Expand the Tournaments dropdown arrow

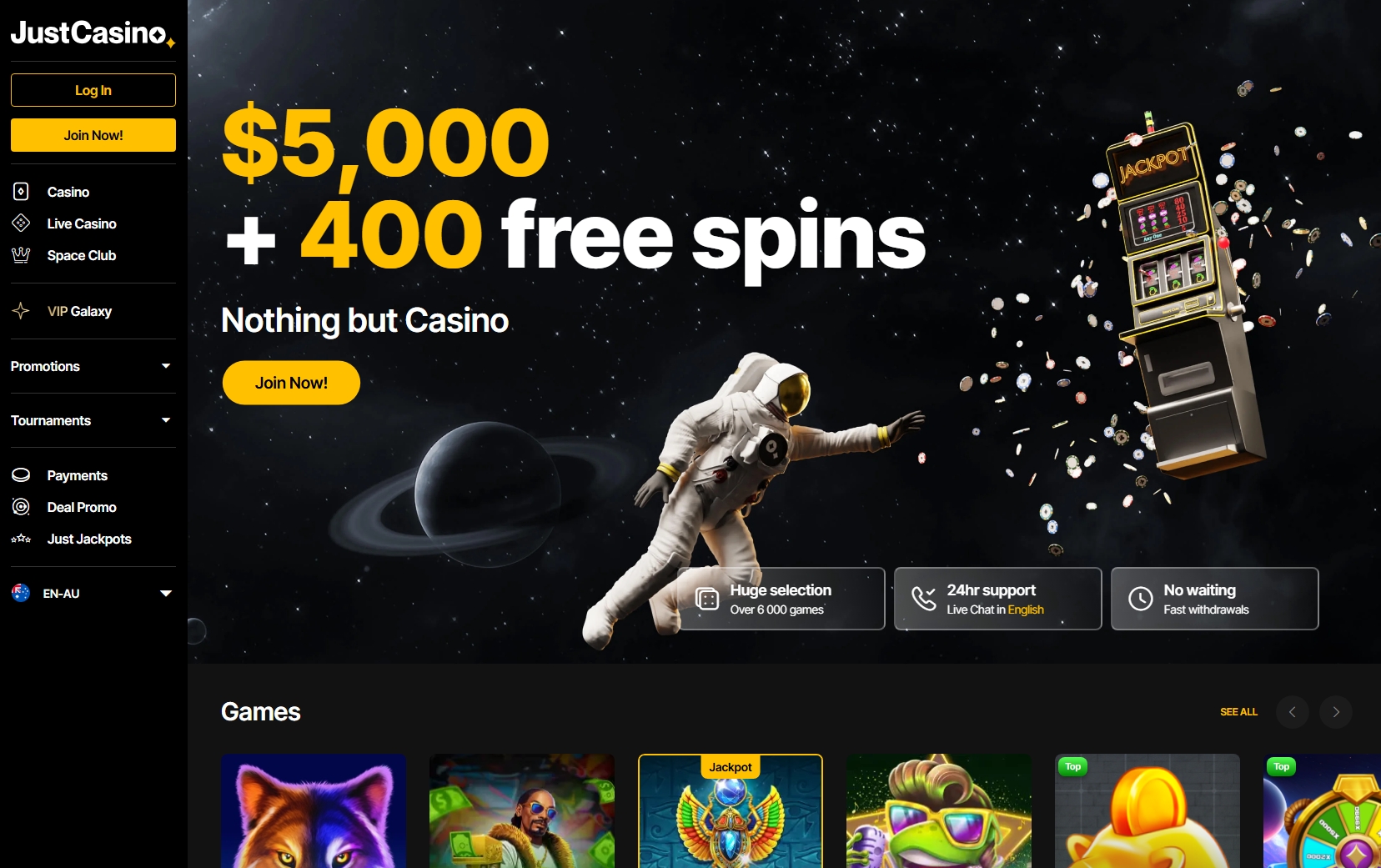point(166,420)
